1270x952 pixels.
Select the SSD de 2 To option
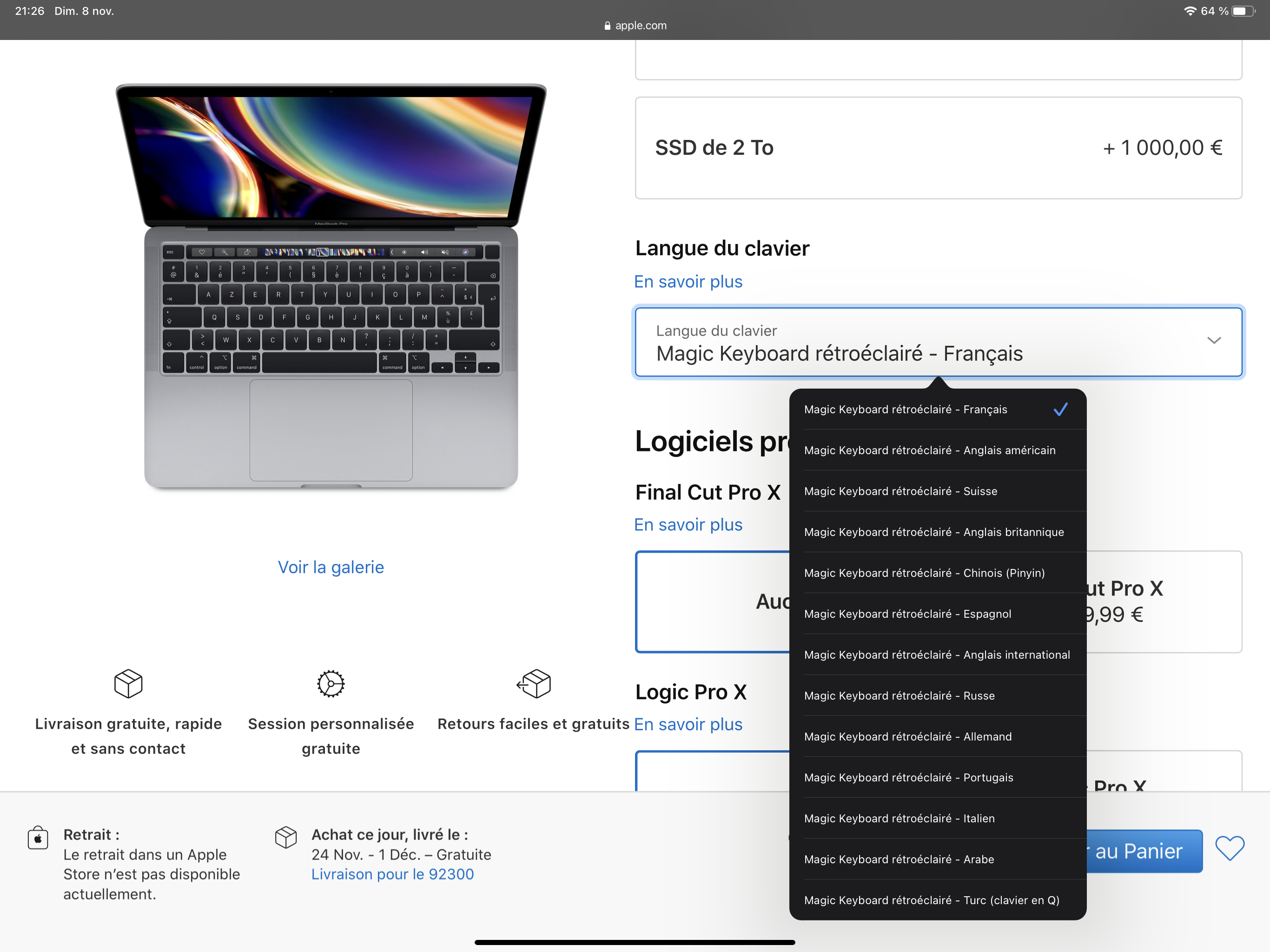938,148
